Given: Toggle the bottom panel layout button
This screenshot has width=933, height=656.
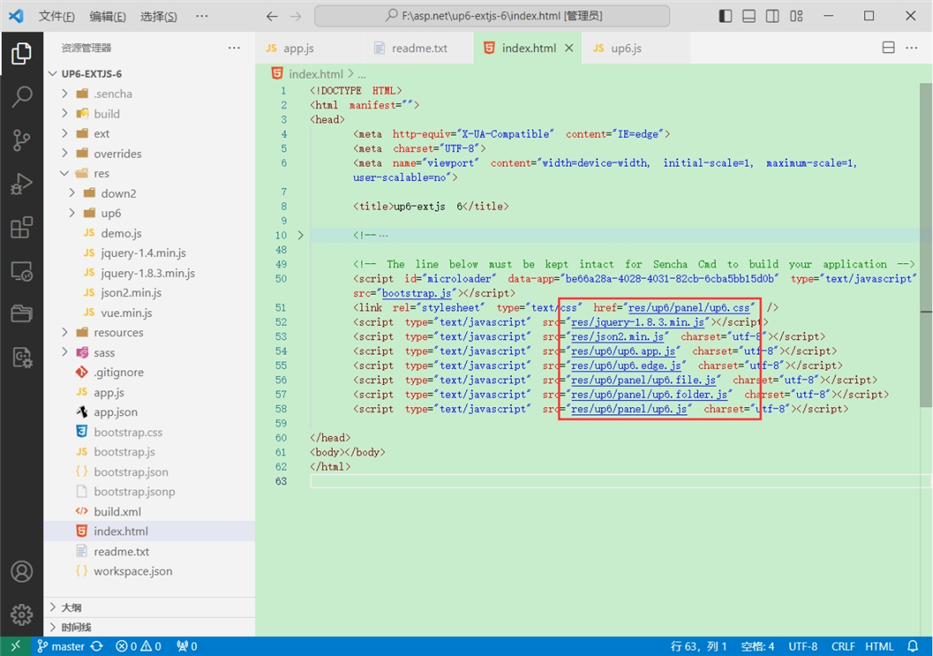Looking at the screenshot, I should click(x=749, y=17).
